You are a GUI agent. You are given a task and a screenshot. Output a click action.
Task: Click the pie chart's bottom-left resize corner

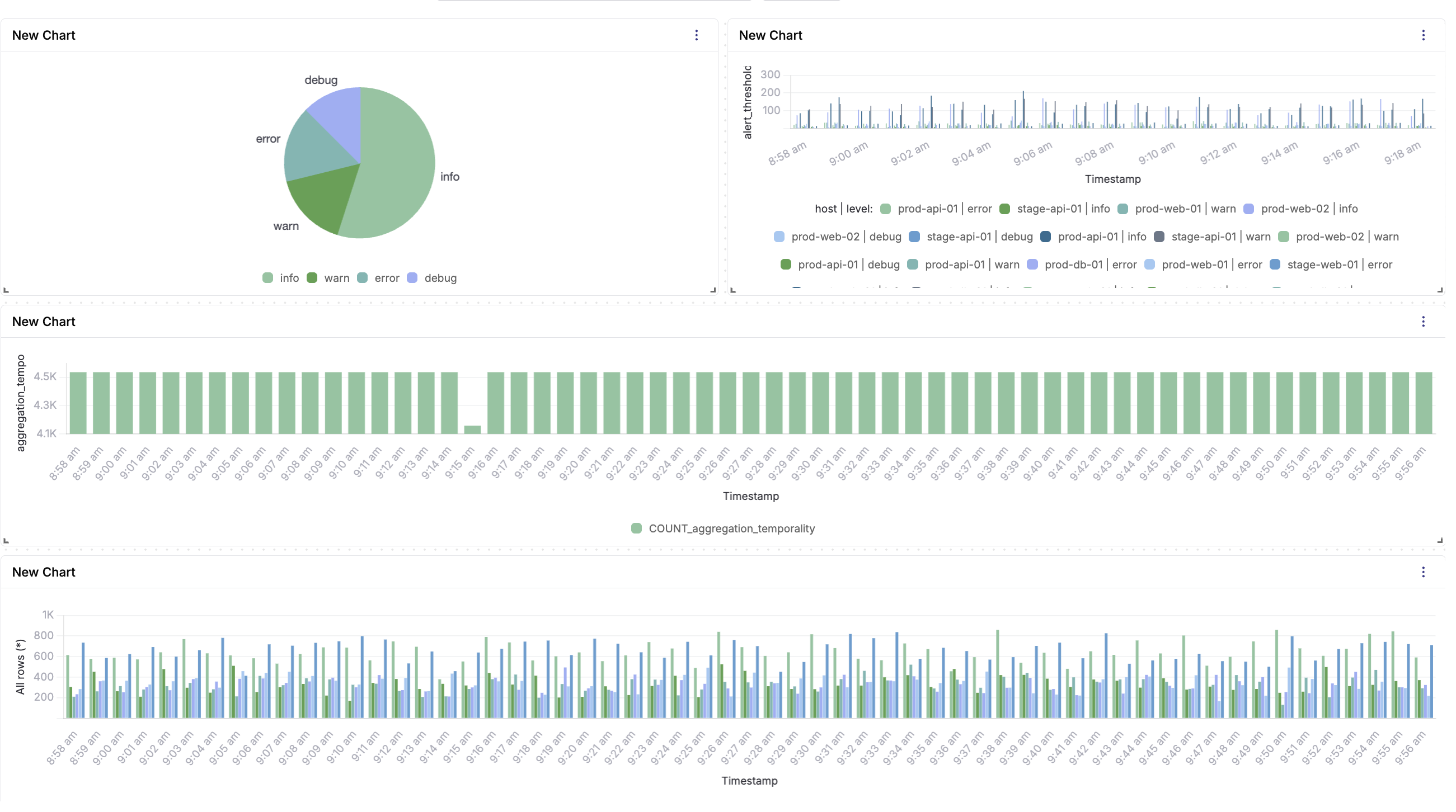coord(6,290)
